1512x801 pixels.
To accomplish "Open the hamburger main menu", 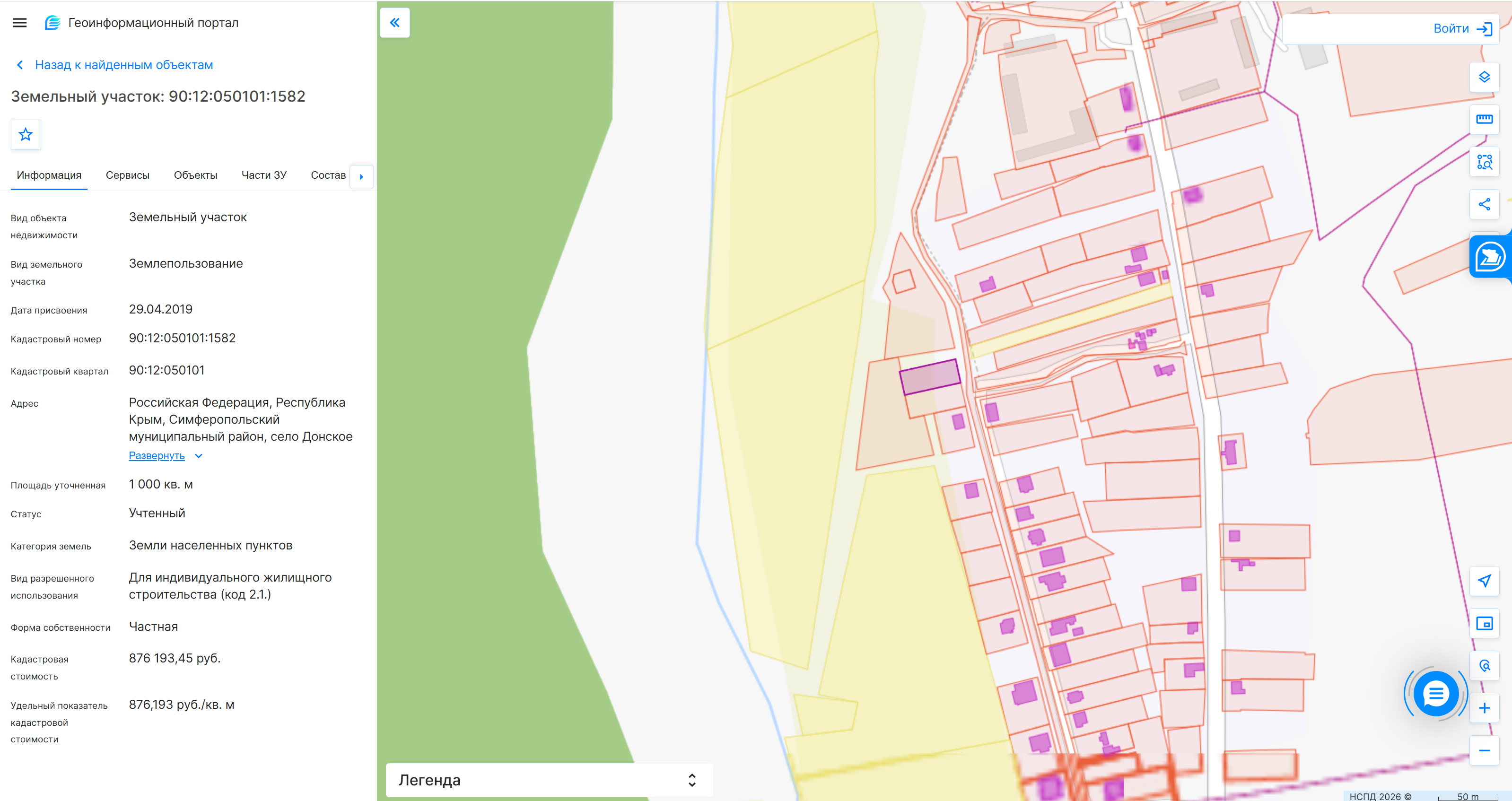I will [20, 23].
